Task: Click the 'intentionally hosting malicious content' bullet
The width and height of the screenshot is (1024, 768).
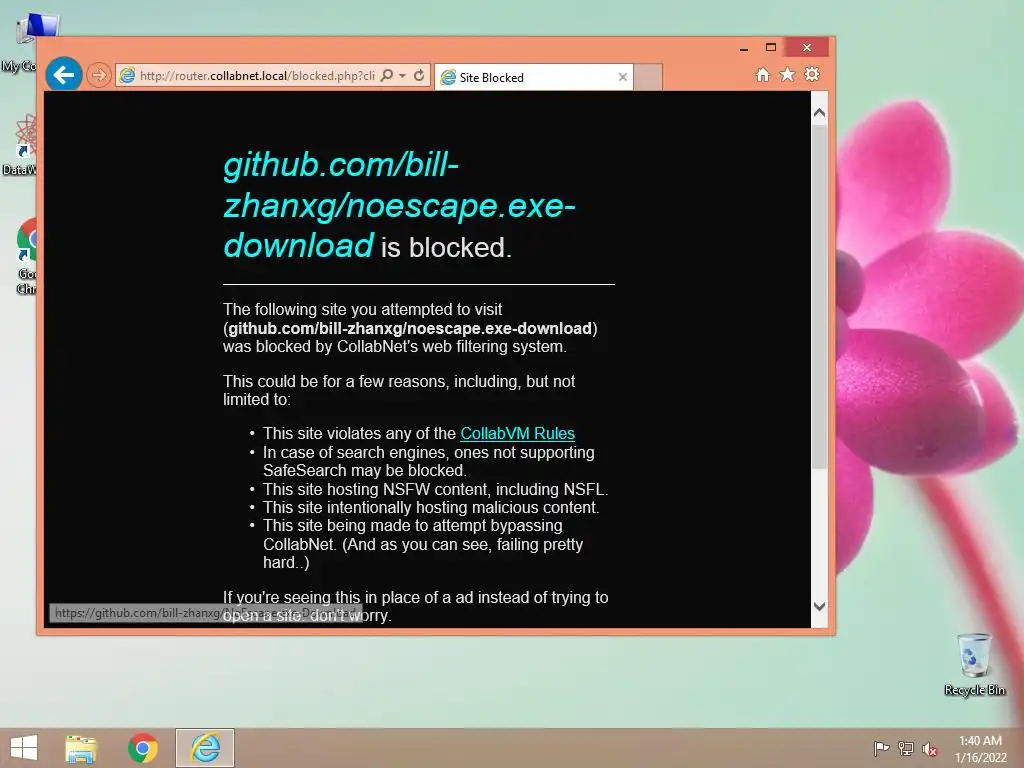Action: tap(431, 507)
